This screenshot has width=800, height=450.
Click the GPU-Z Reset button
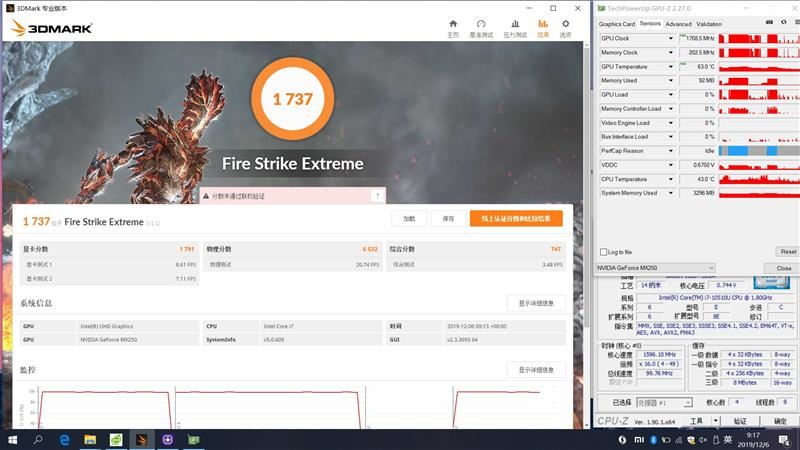pyautogui.click(x=788, y=252)
